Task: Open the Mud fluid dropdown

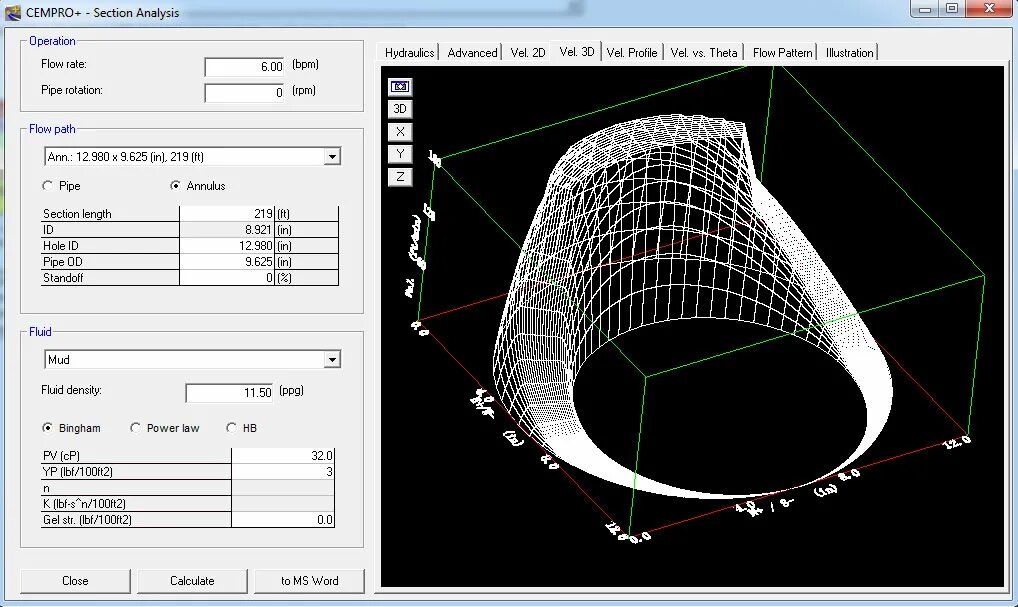Action: pyautogui.click(x=332, y=360)
